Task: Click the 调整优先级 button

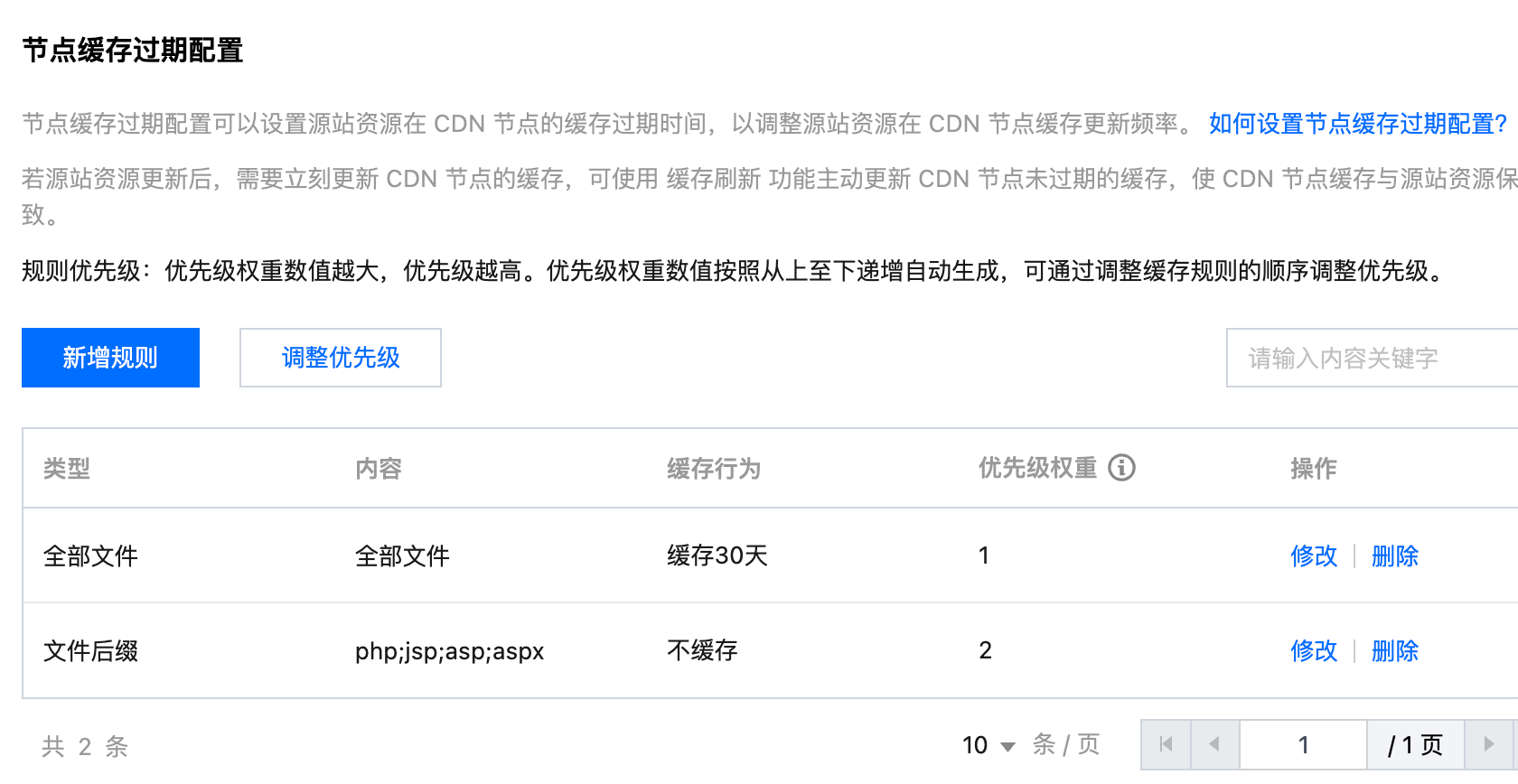Action: [341, 358]
